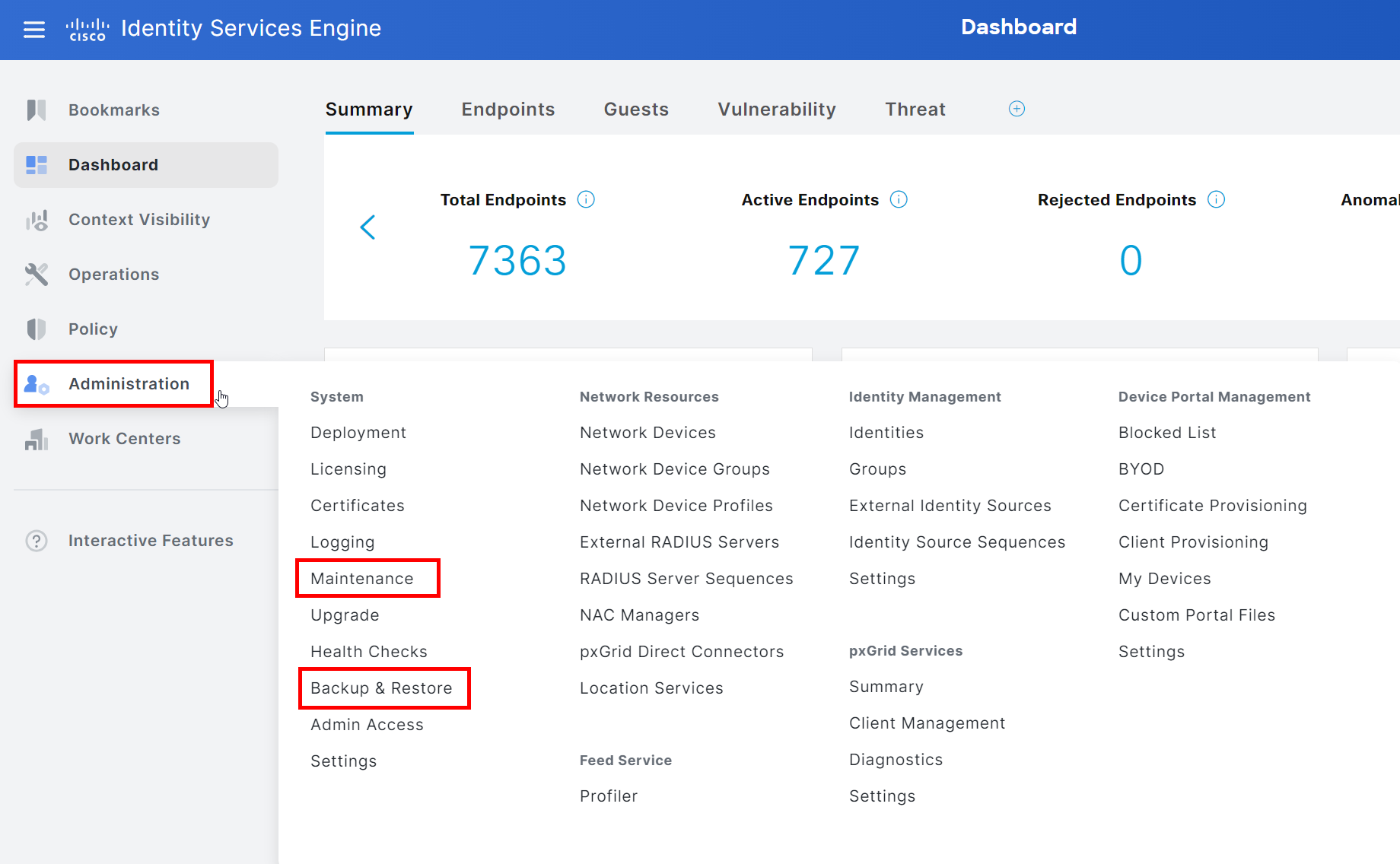Open Backup & Restore under System
Screen dimensions: 1400x864
coord(381,688)
